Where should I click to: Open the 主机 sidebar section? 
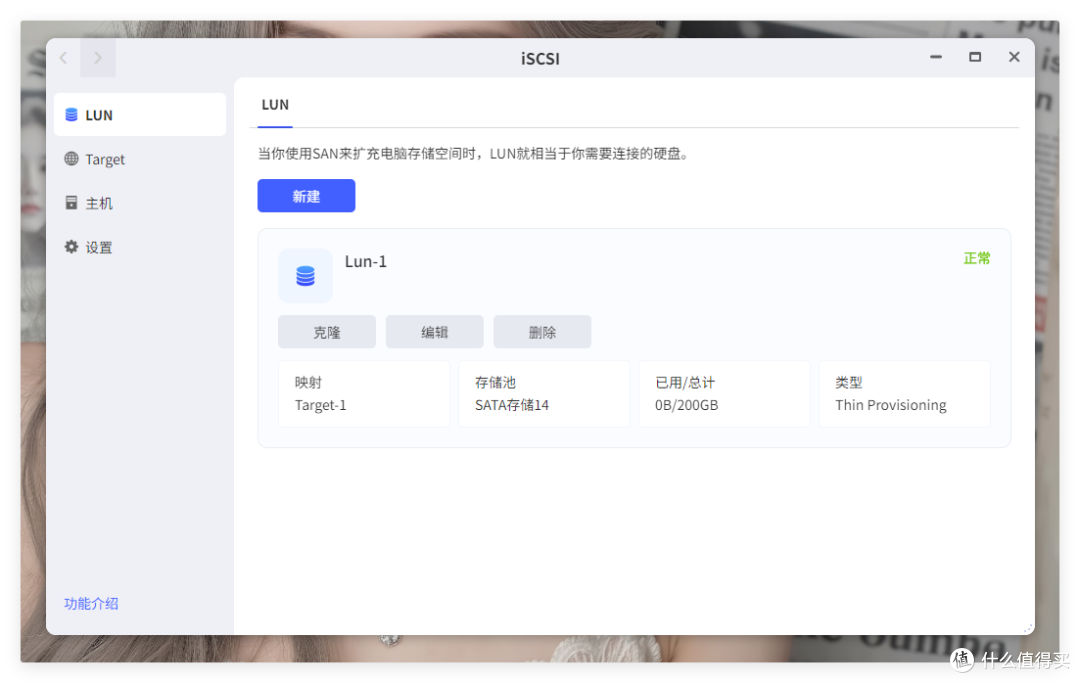click(140, 202)
